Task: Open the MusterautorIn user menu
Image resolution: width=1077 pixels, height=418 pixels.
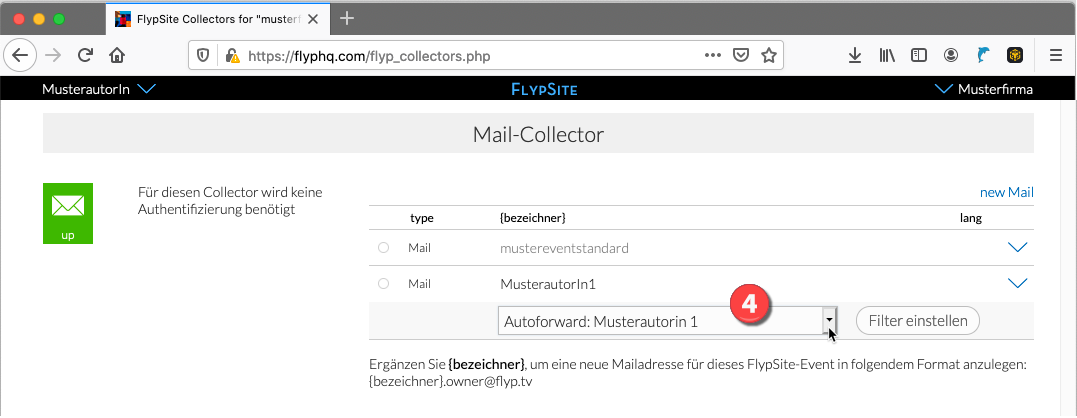Action: (x=100, y=89)
